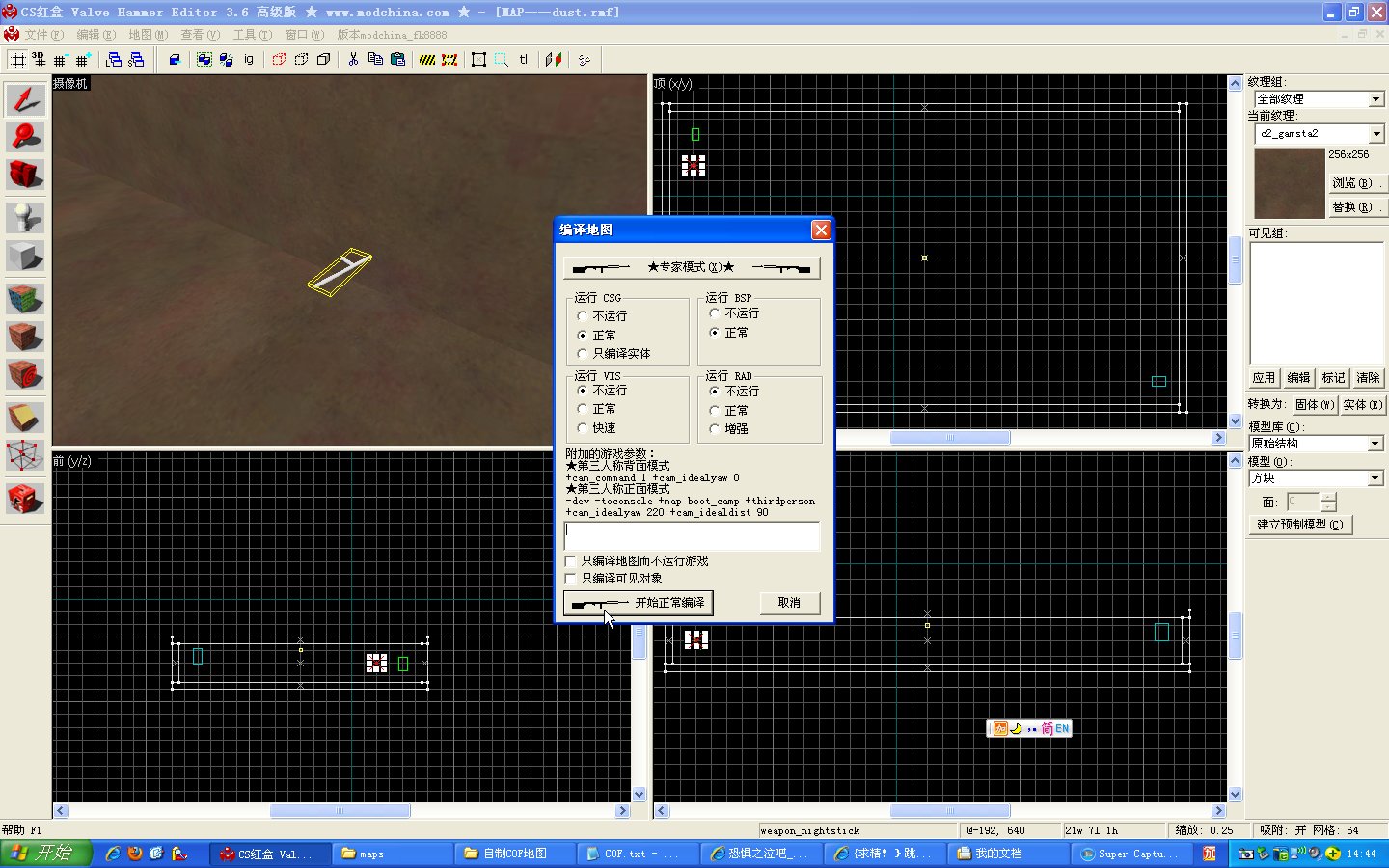Click the larger grid icon
Image resolution: width=1389 pixels, height=868 pixels.
(x=82, y=60)
